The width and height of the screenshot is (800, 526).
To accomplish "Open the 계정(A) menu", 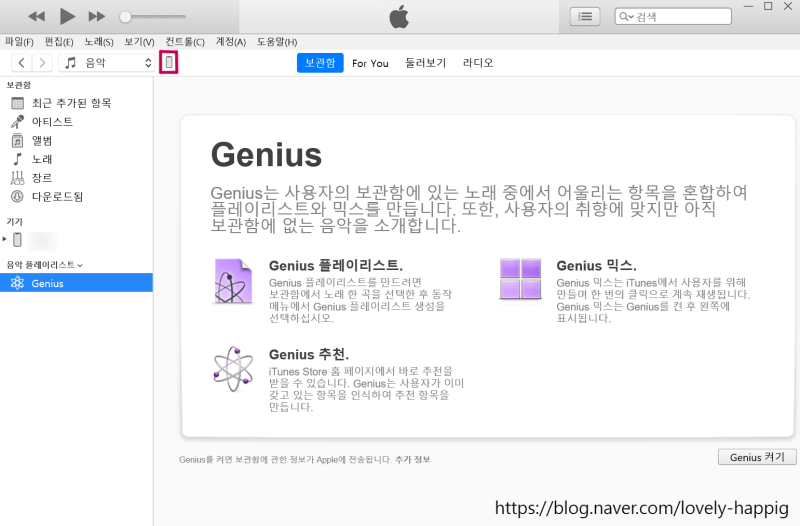I will coord(231,42).
